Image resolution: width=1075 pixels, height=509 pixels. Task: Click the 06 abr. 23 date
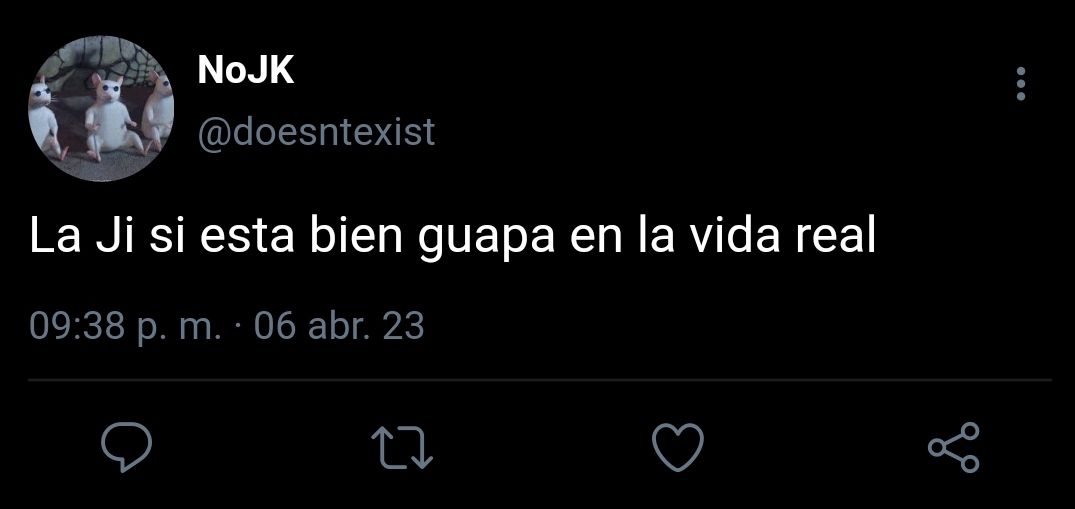[339, 326]
